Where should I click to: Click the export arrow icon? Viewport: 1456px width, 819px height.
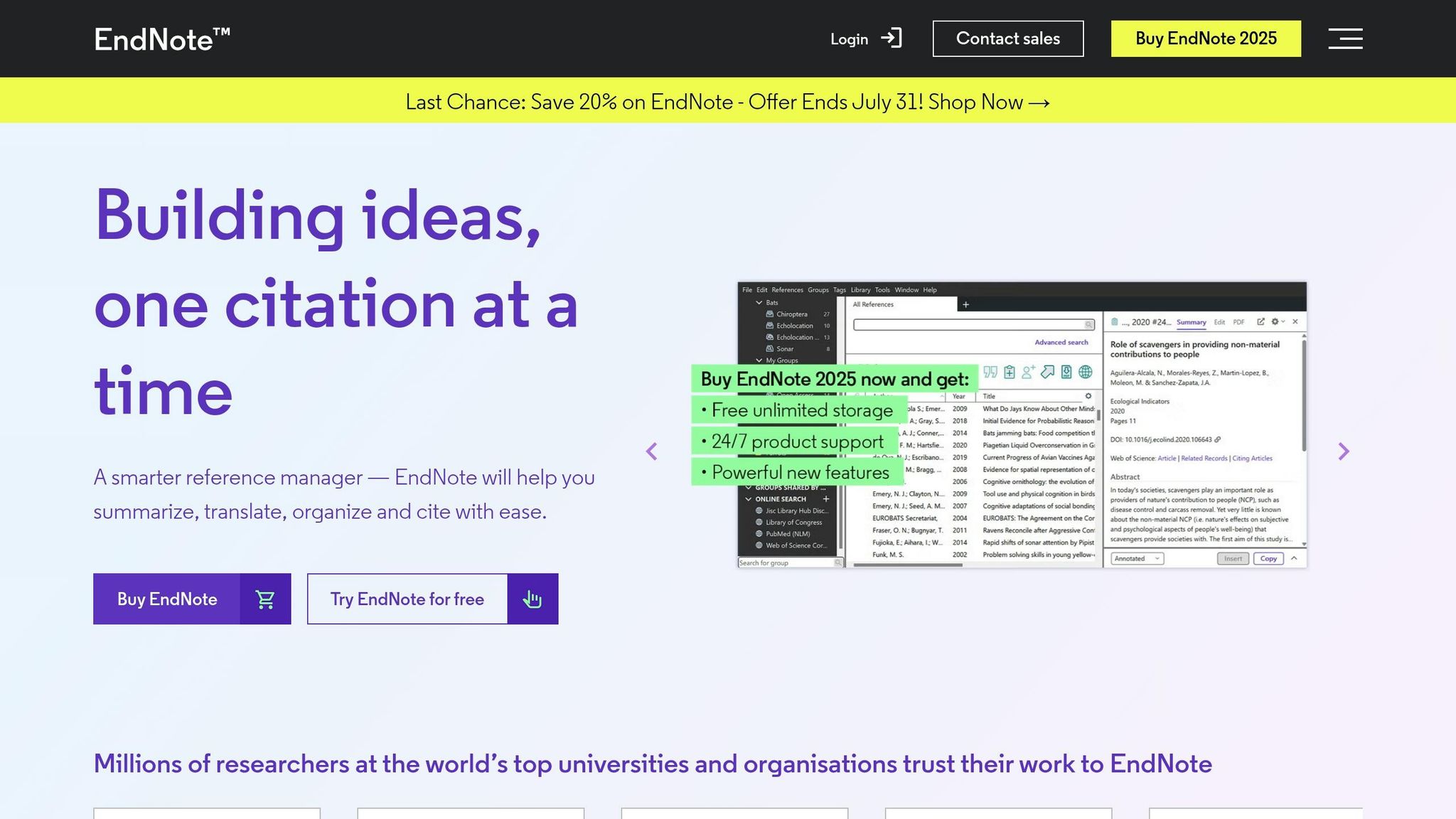[x=1047, y=372]
